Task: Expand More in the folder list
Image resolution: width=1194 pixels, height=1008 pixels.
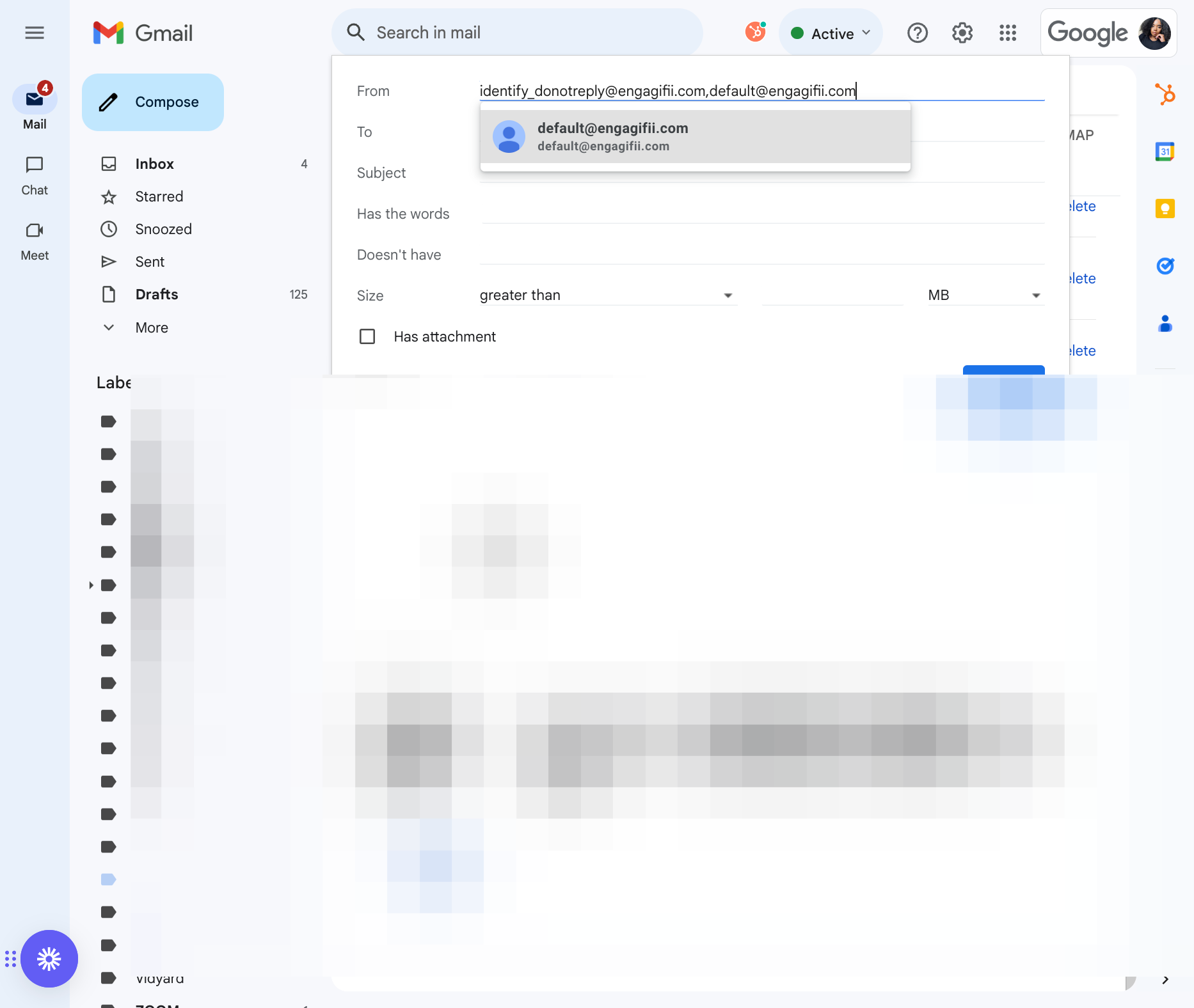Action: pos(152,327)
